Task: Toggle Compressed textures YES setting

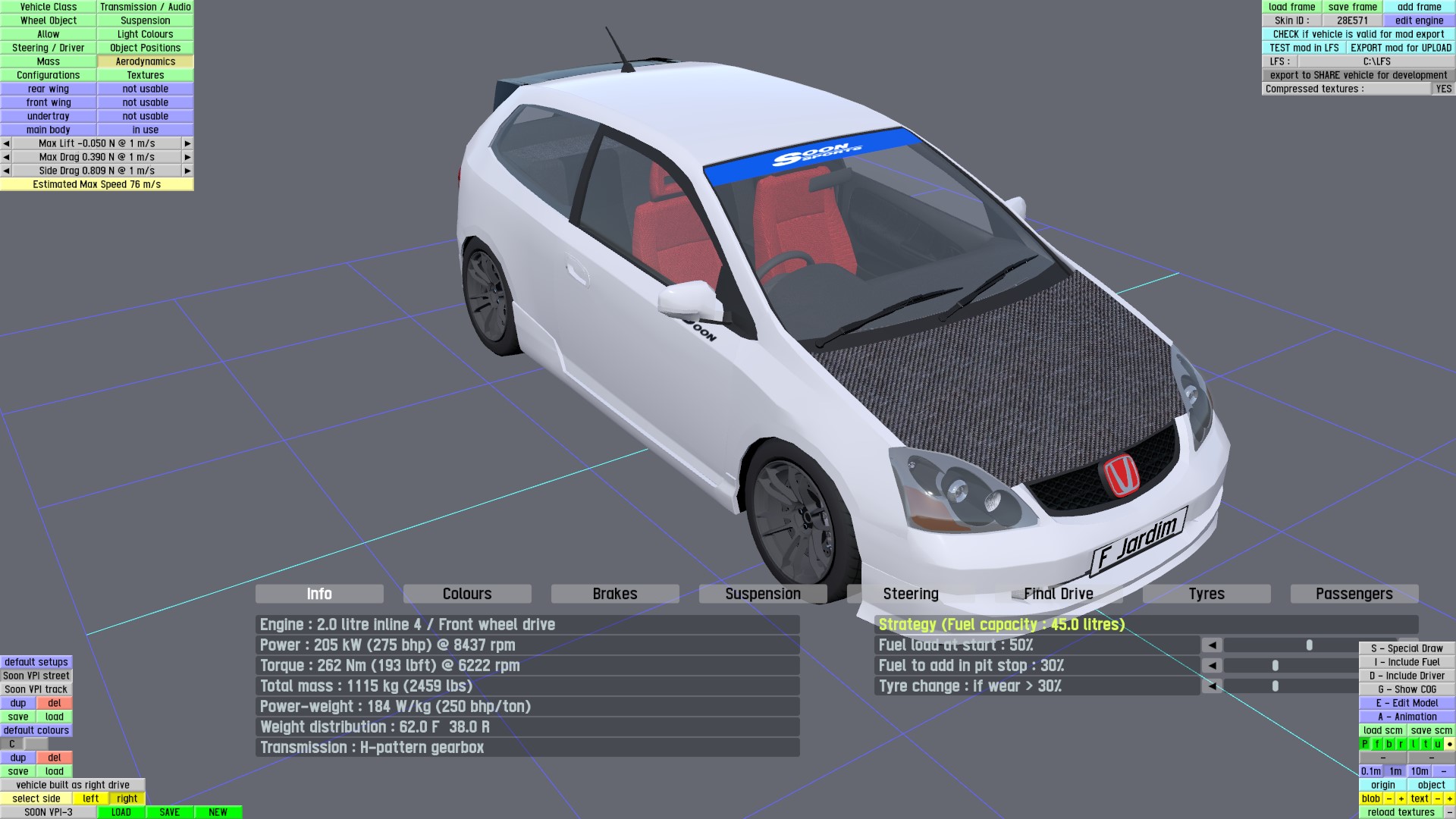Action: point(1443,89)
